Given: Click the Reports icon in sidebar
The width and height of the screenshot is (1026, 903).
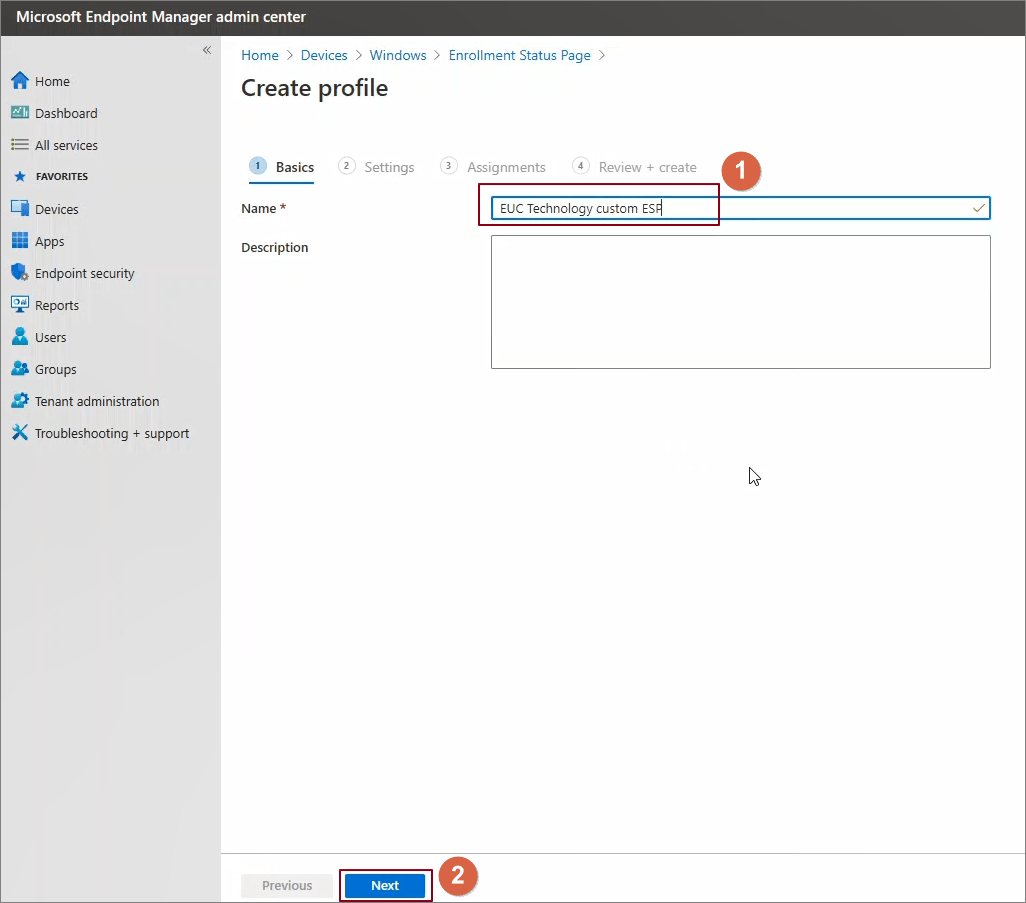Looking at the screenshot, I should click(20, 304).
